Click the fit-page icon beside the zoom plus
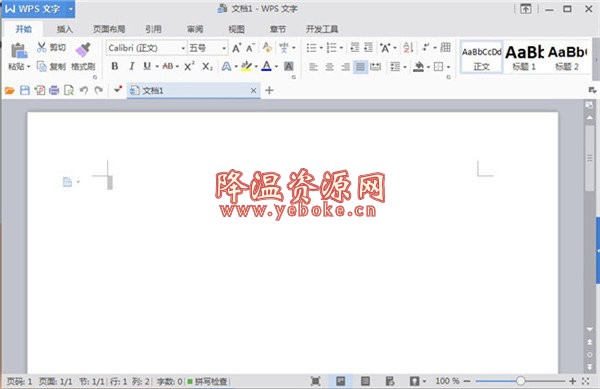Image resolution: width=600 pixels, height=389 pixels. coord(586,381)
